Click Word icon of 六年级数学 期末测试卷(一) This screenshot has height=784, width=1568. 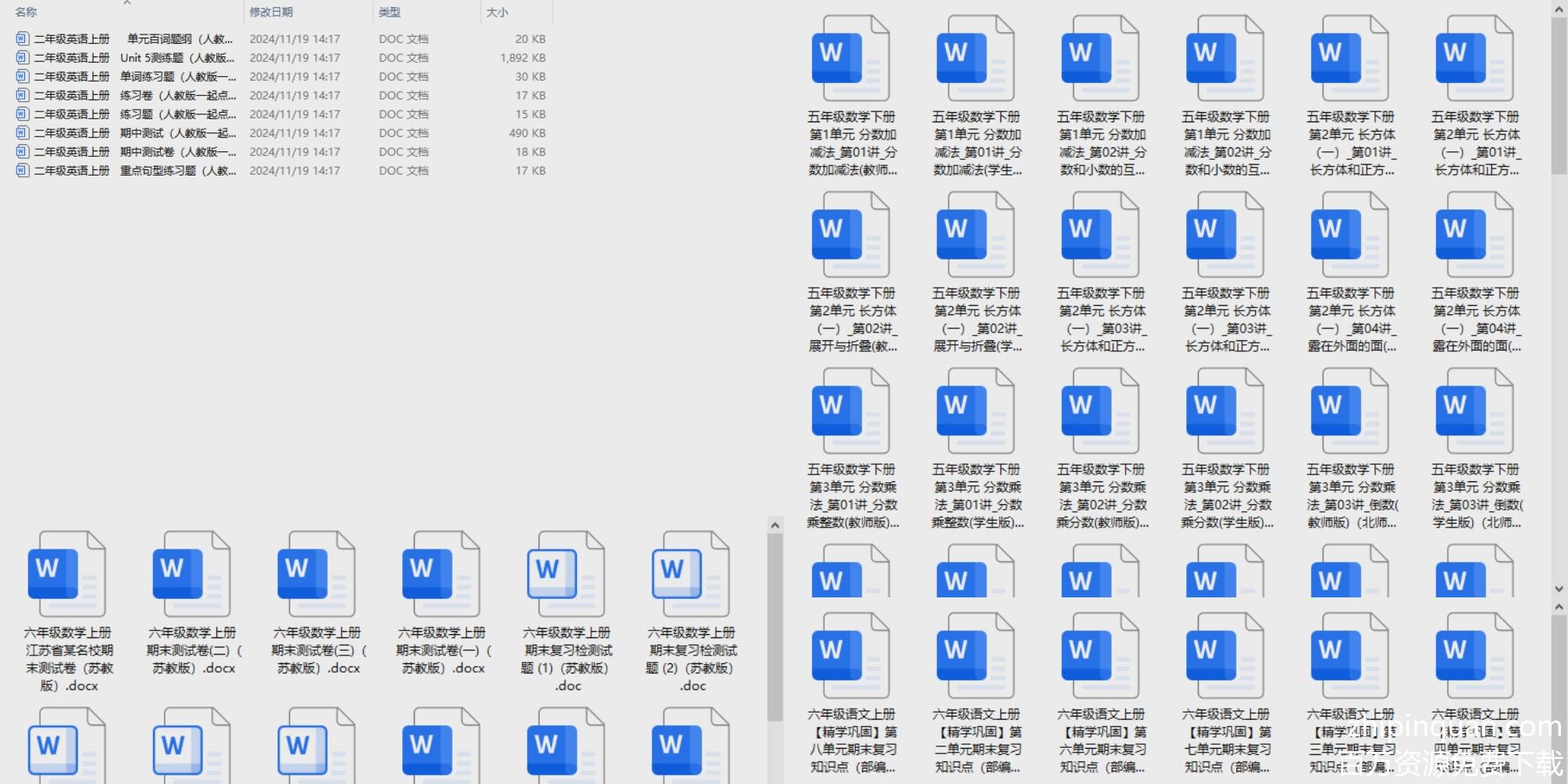click(x=441, y=575)
